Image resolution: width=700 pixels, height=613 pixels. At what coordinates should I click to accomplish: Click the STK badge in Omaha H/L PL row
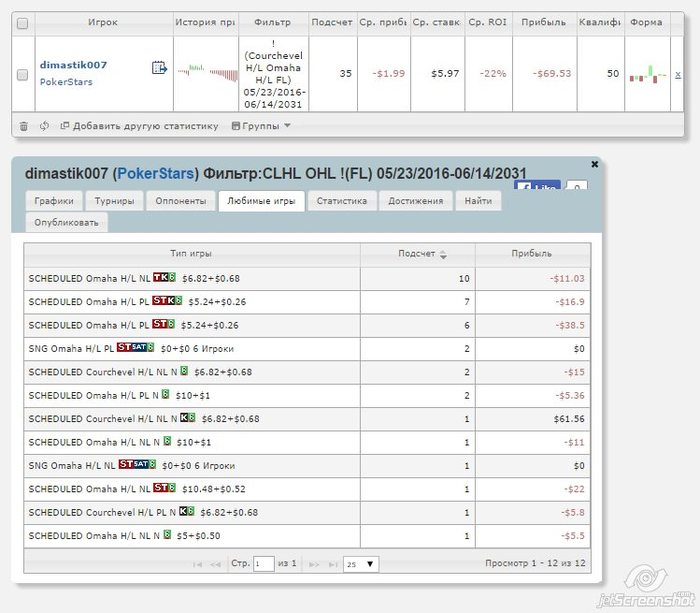pos(167,300)
